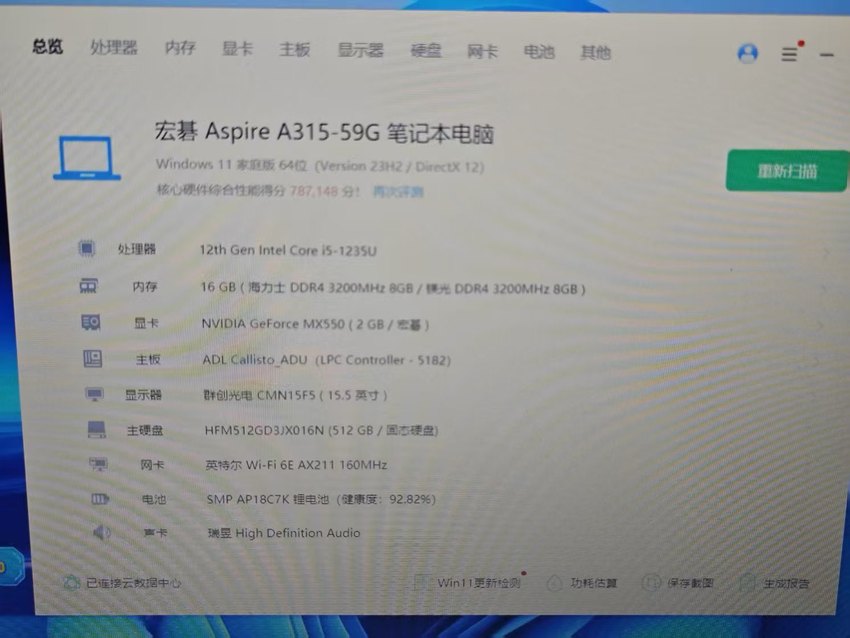
Task: Click the 已连接云数据中心 status link
Action: click(x=133, y=583)
